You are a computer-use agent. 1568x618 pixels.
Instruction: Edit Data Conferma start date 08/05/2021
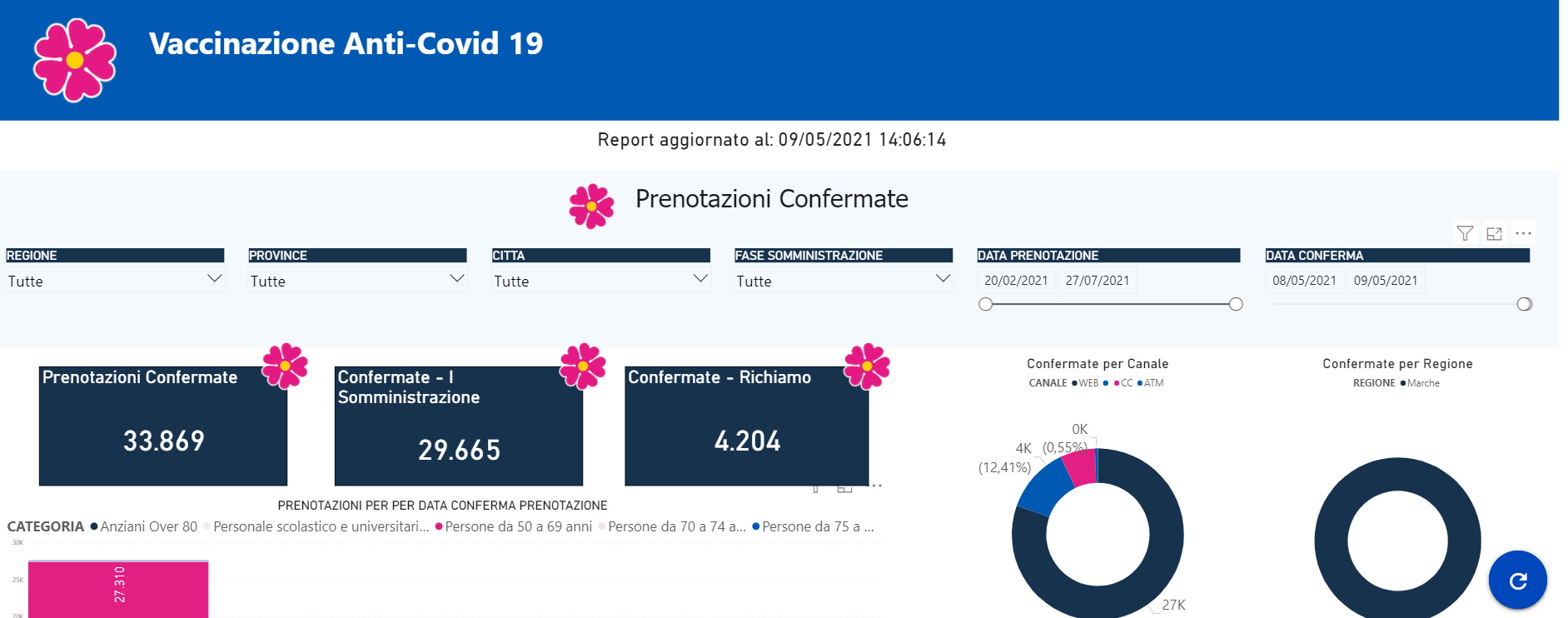[x=1304, y=281]
